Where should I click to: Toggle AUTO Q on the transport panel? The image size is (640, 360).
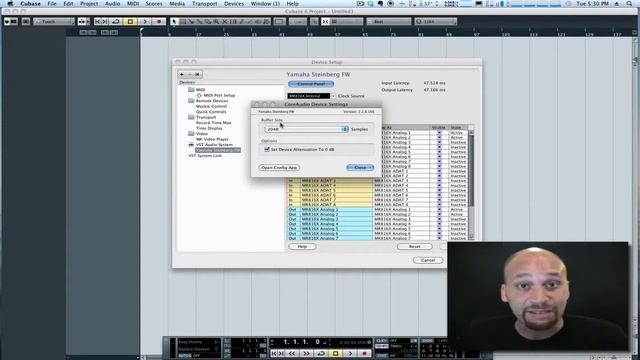pyautogui.click(x=185, y=355)
